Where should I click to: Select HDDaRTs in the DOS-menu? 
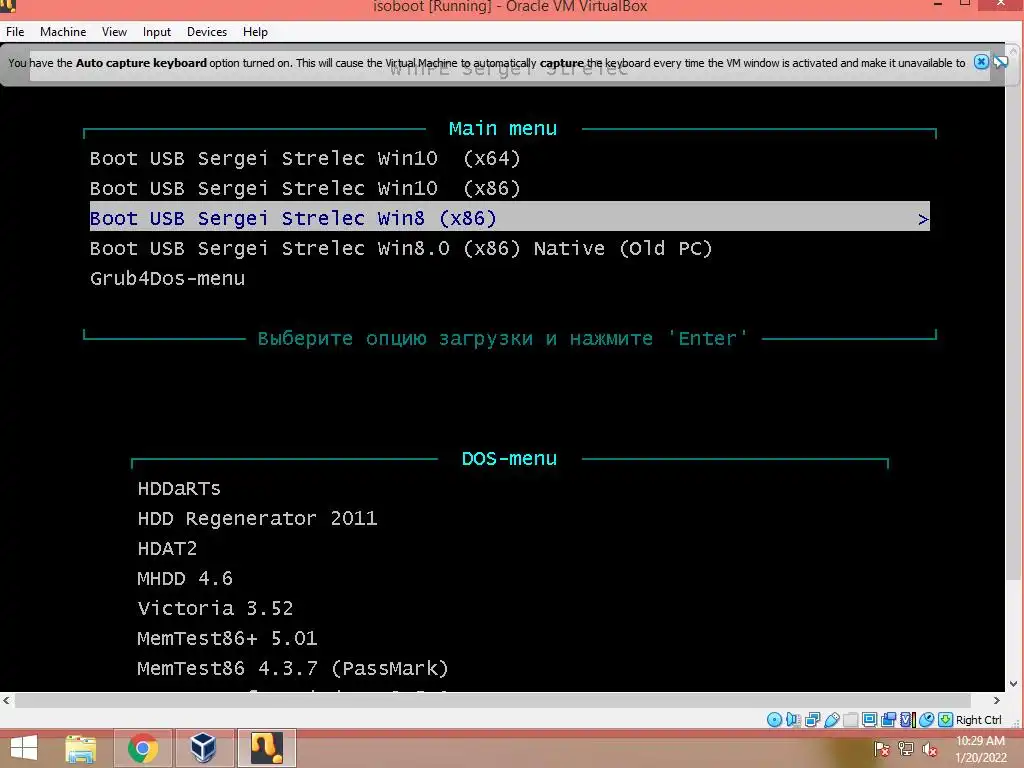point(179,488)
